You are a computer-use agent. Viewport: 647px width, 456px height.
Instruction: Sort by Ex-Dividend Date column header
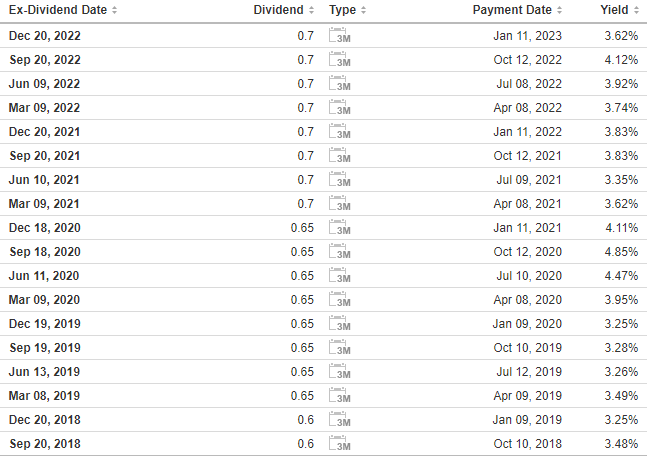pos(63,10)
